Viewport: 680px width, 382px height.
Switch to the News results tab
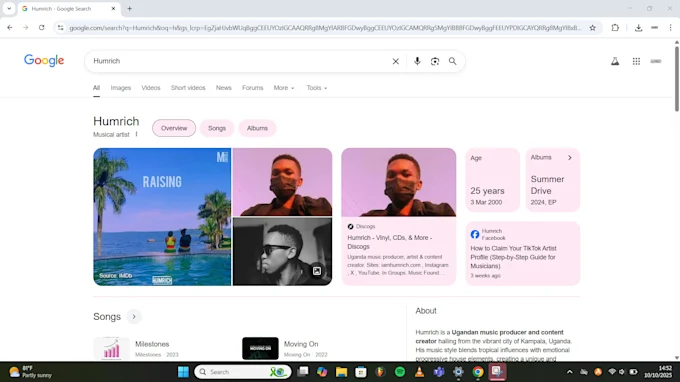click(224, 88)
